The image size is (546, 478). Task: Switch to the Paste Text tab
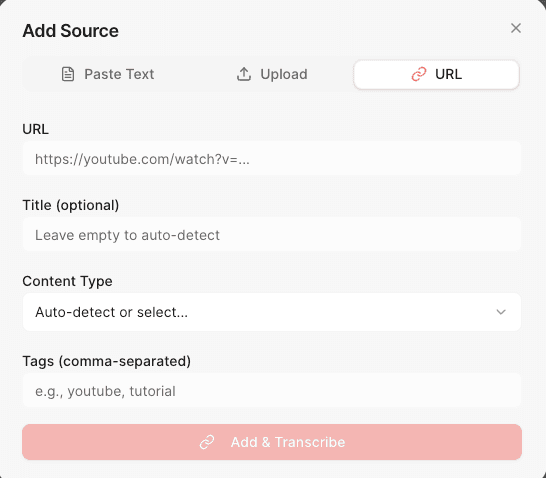107,74
